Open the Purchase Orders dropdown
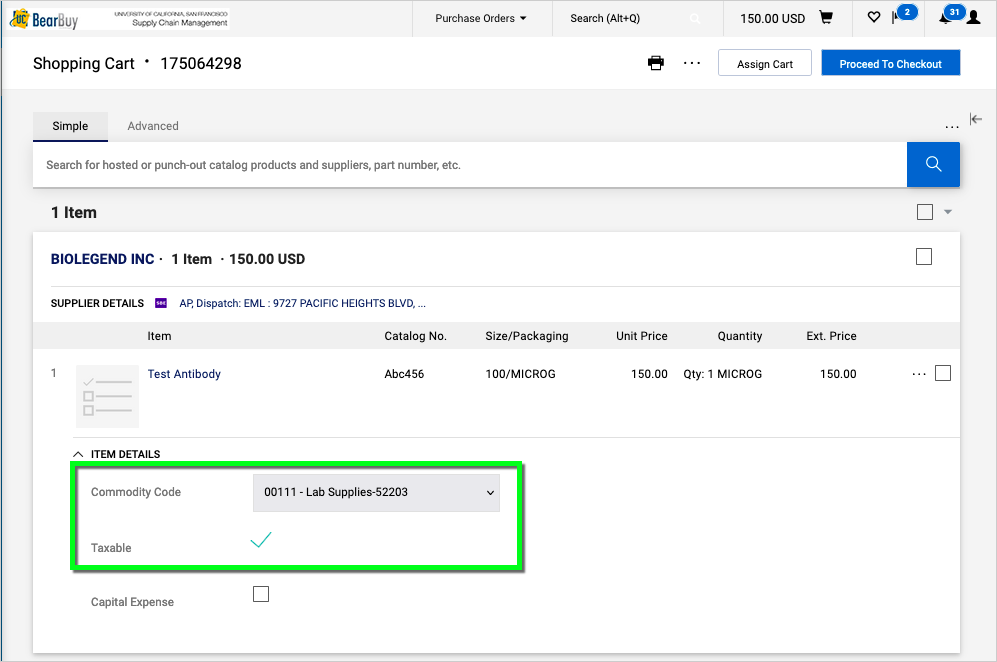Viewport: 997px width, 662px height. [481, 17]
